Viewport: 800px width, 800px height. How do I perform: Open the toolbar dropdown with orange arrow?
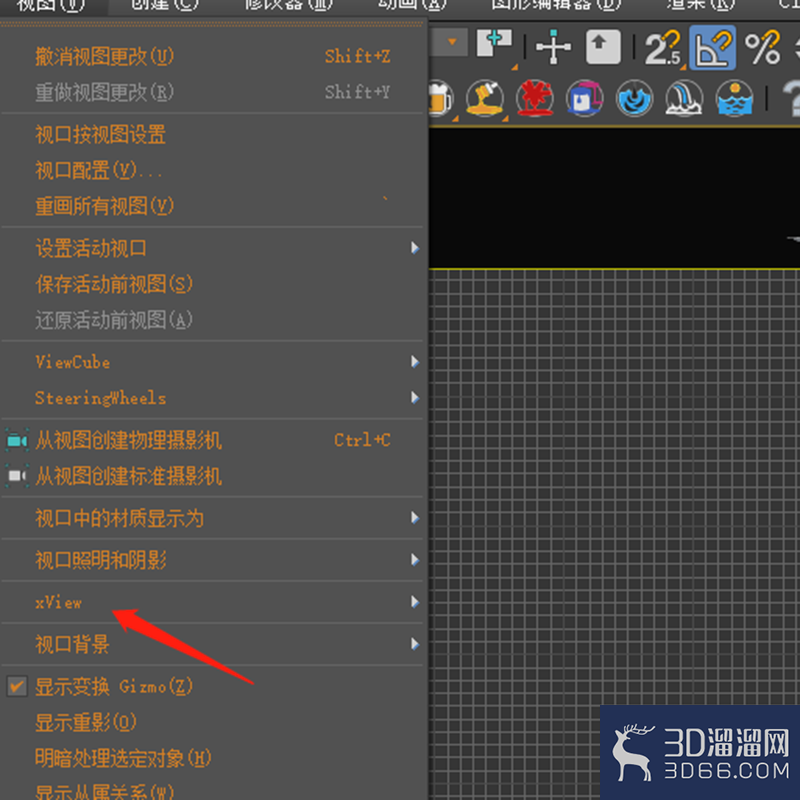pos(451,42)
